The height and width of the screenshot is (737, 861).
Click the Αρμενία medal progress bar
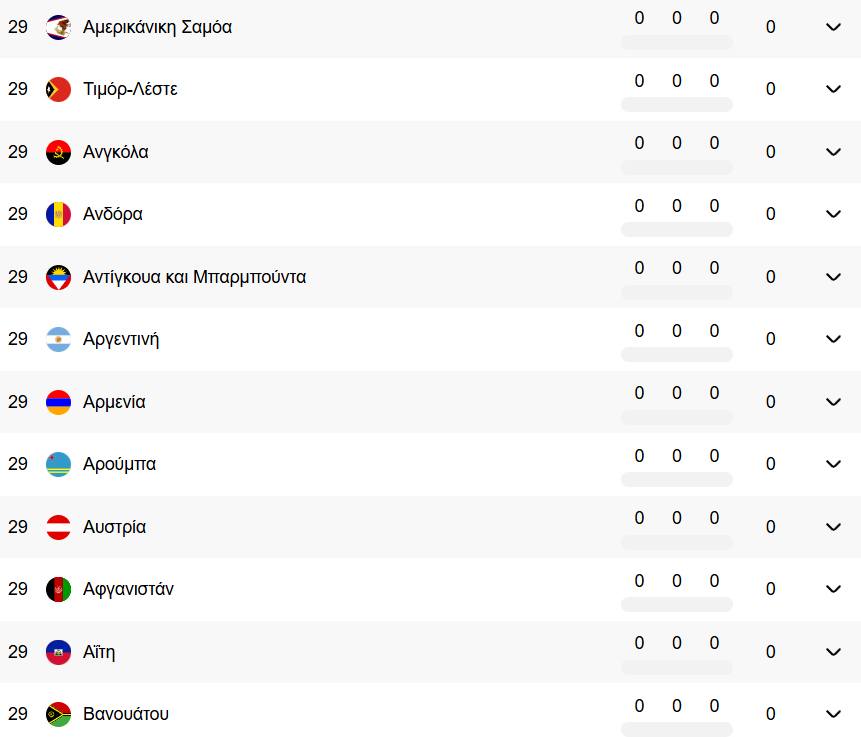[x=676, y=417]
